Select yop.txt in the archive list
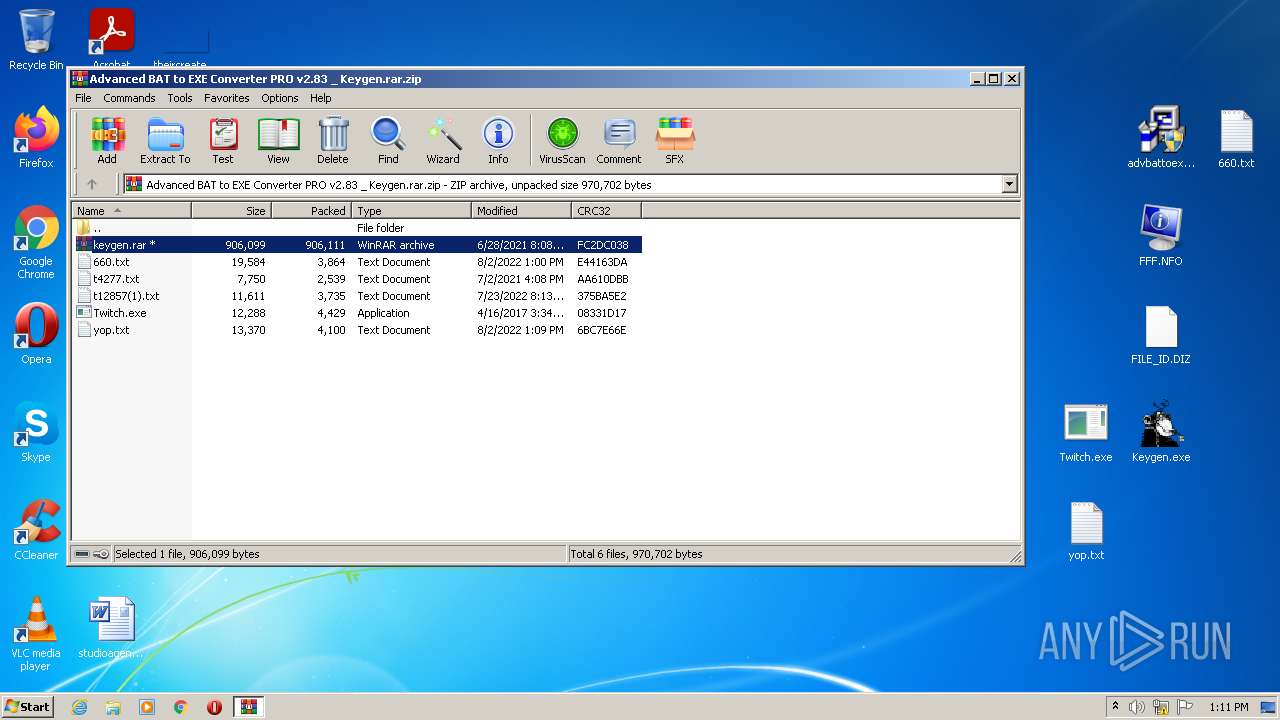 click(x=357, y=330)
